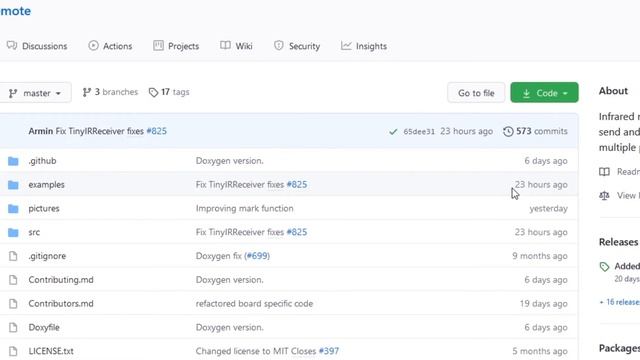The image size is (640, 360).
Task: Open the LICENSE.txt file
Action: click(x=51, y=351)
